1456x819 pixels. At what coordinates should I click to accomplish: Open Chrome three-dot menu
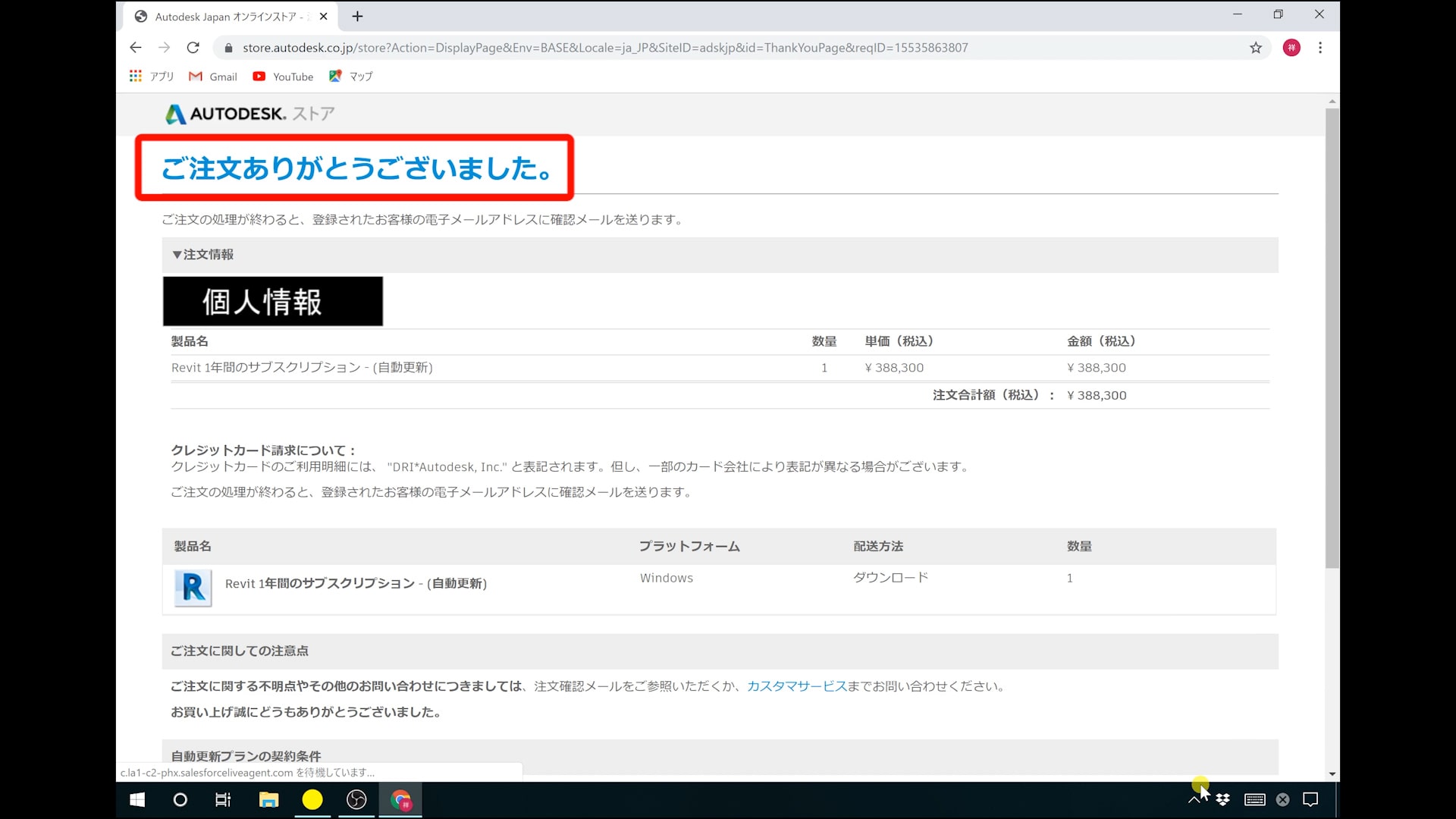pyautogui.click(x=1320, y=48)
